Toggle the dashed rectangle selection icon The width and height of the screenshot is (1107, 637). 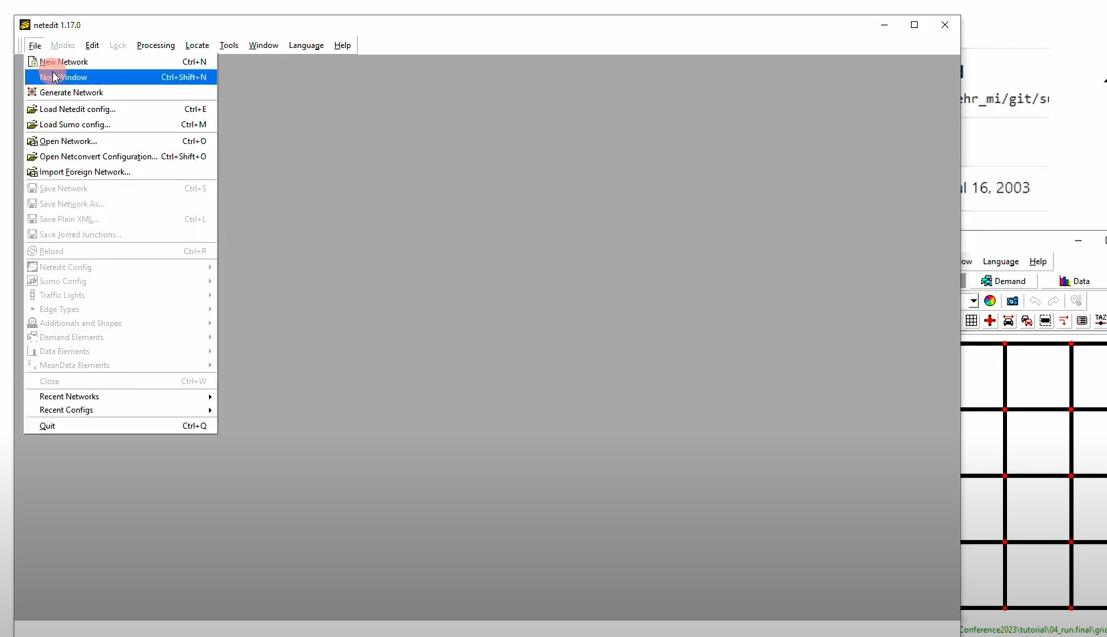1045,321
